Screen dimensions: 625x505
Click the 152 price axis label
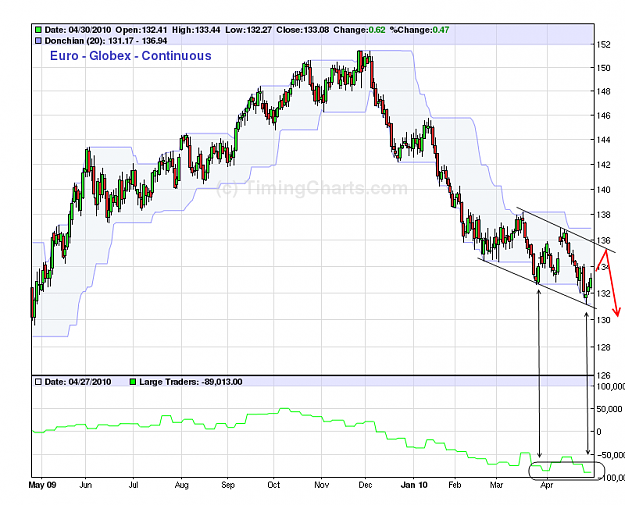(603, 45)
